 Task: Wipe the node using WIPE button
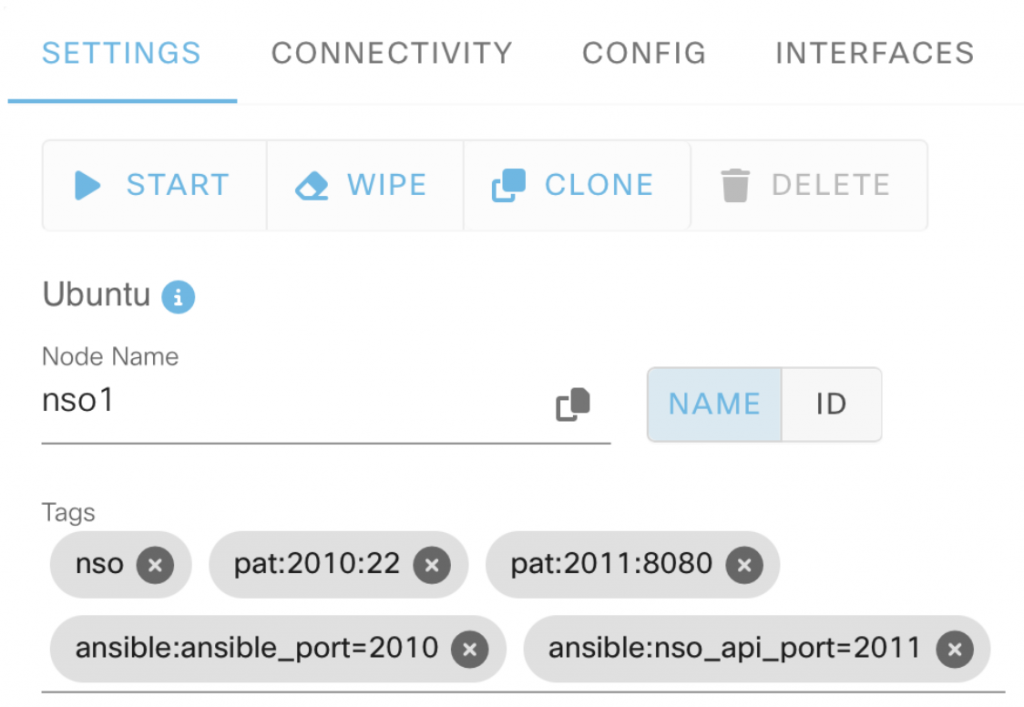coord(364,185)
